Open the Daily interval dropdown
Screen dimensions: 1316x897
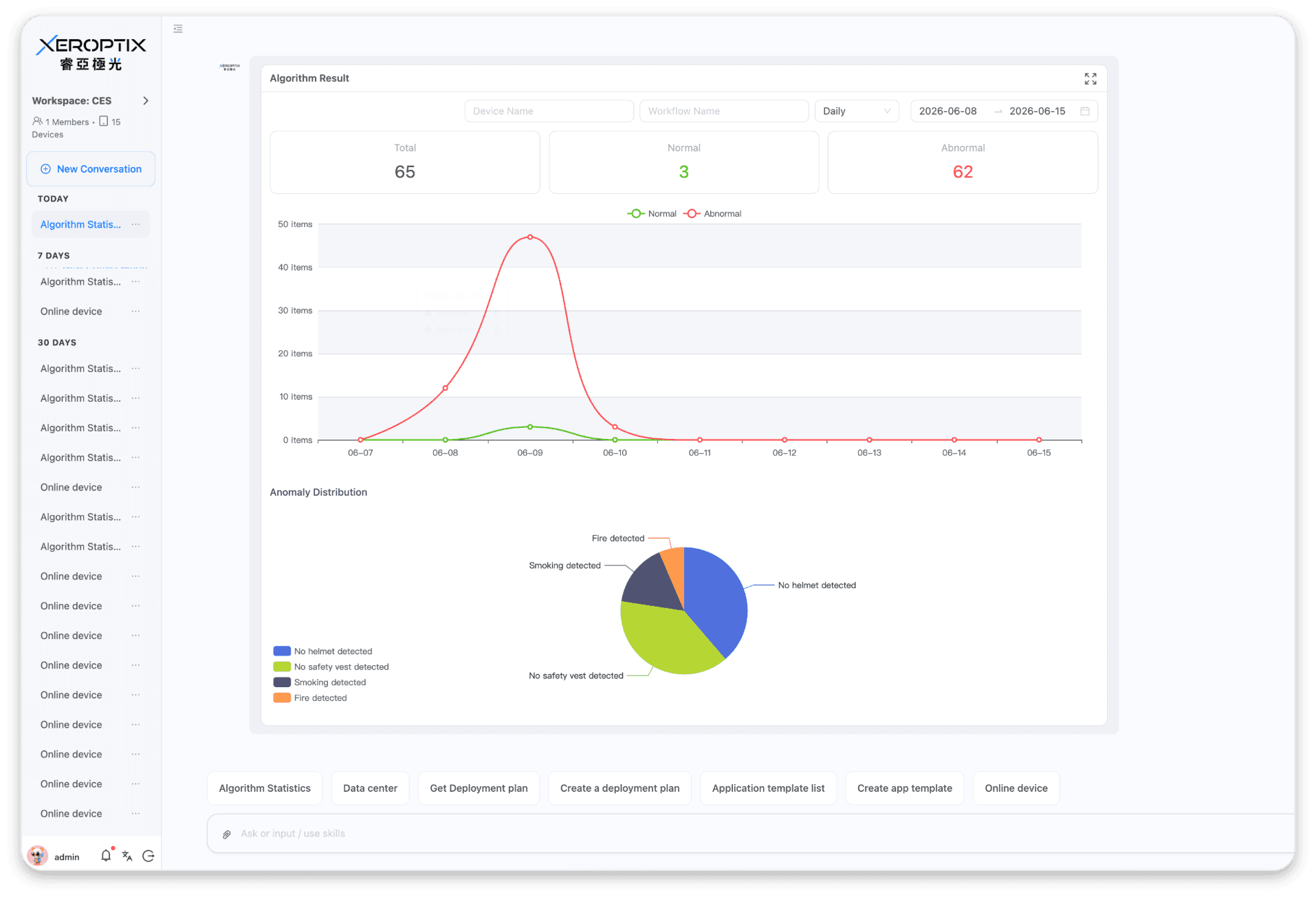coord(856,111)
